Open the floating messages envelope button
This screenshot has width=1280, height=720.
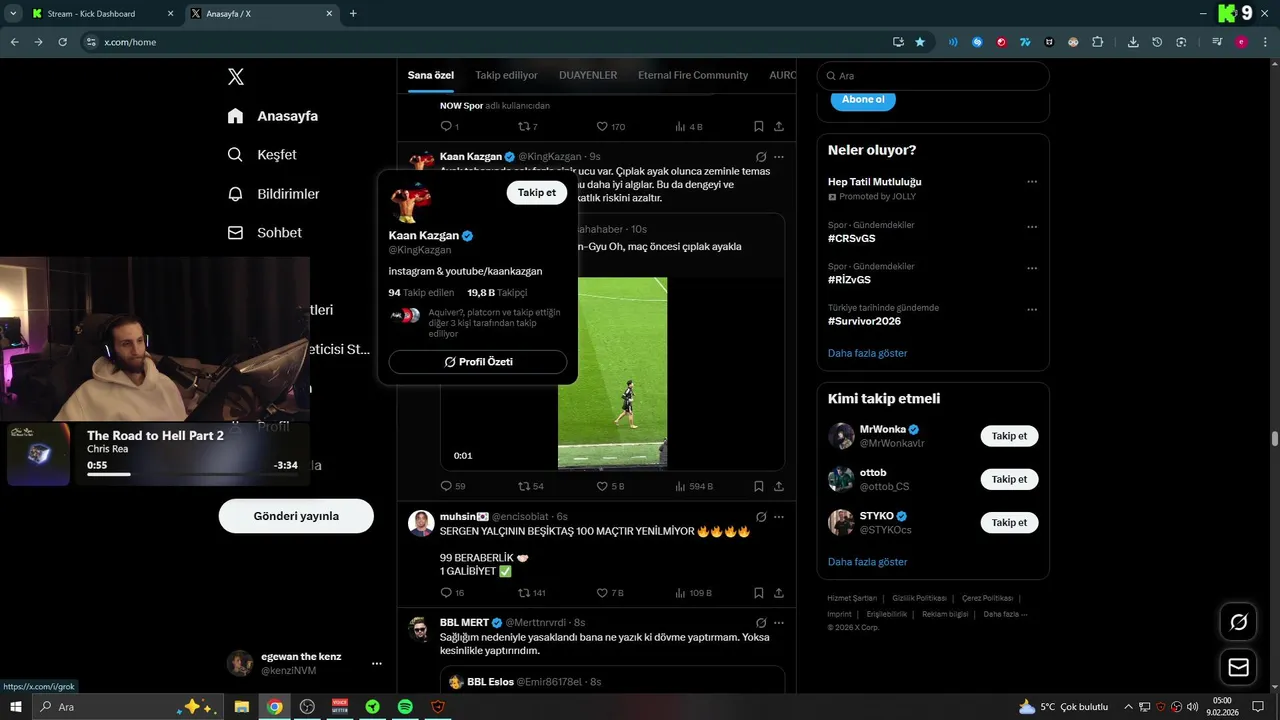1238,667
